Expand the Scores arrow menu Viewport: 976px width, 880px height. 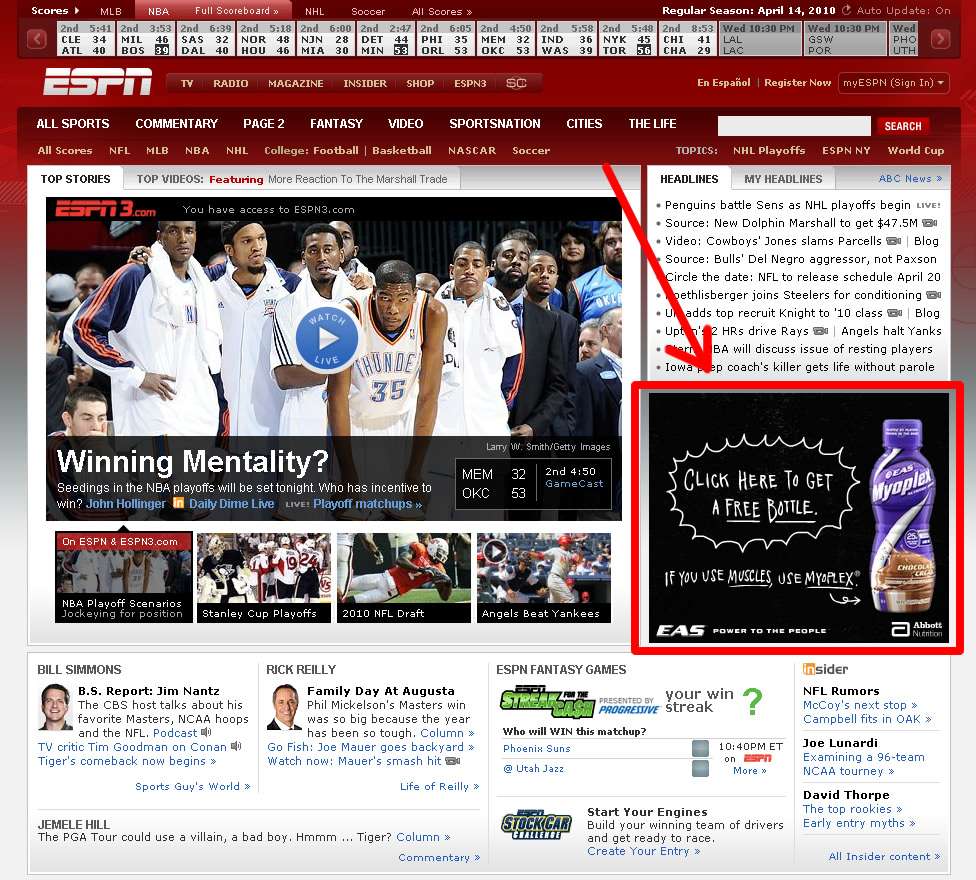click(55, 11)
